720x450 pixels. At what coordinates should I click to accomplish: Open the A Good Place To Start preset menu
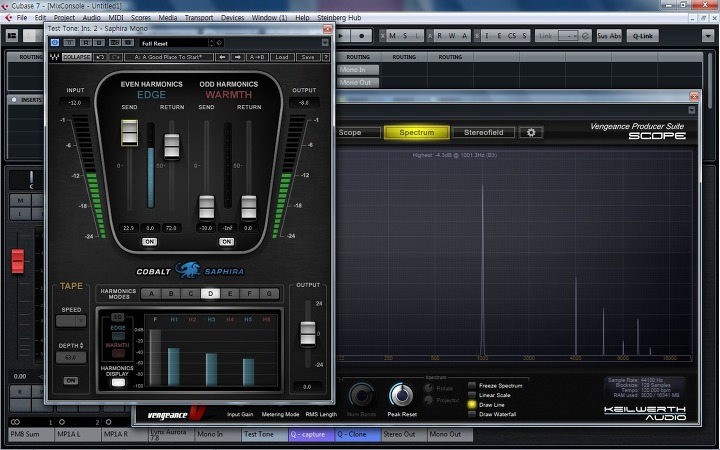[169, 57]
